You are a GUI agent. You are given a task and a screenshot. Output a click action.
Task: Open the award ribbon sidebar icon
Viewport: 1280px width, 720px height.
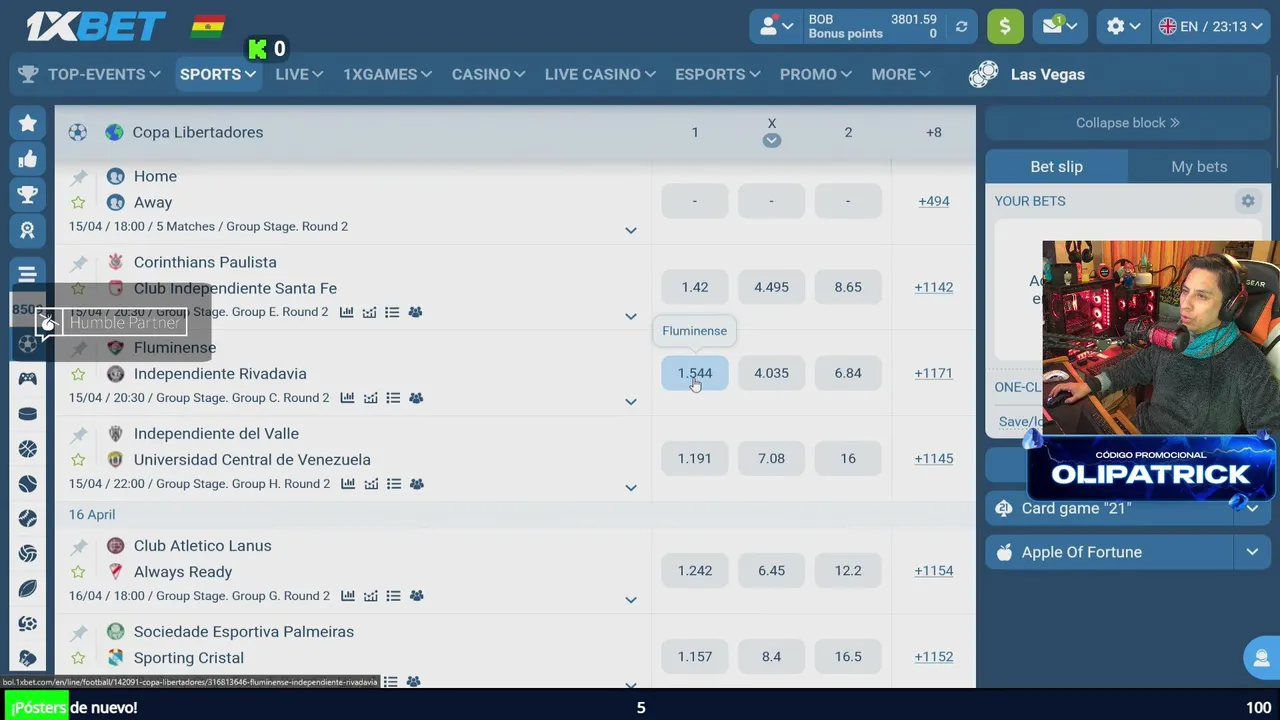(x=27, y=231)
